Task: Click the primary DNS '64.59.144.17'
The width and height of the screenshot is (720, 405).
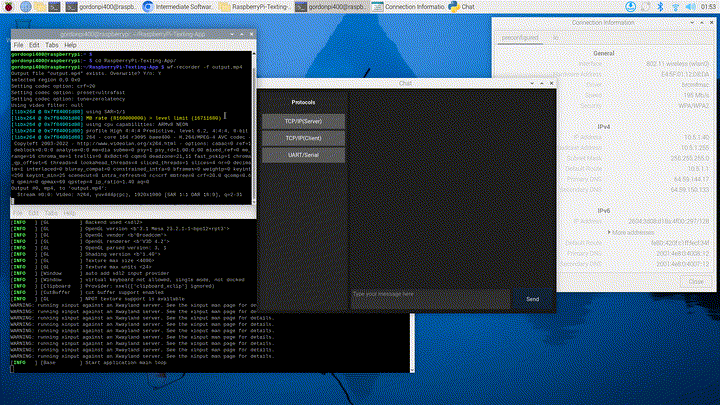Action: point(692,180)
